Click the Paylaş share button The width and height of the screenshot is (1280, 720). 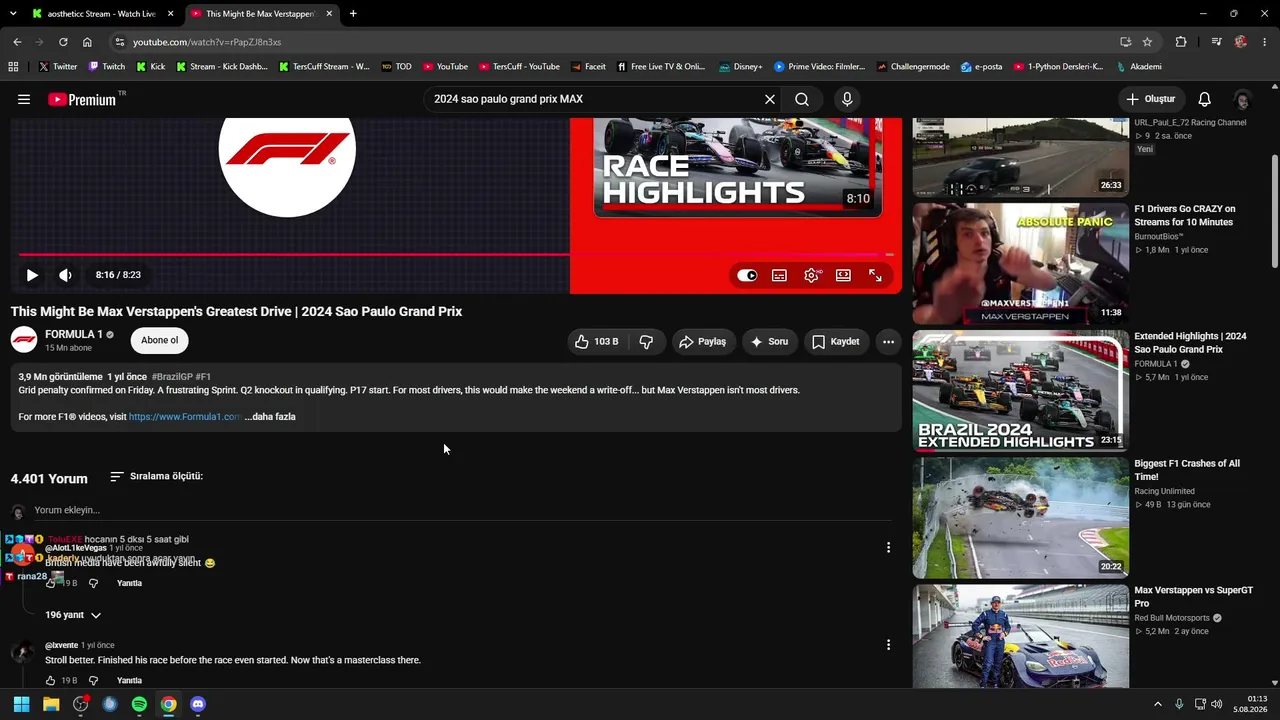702,342
